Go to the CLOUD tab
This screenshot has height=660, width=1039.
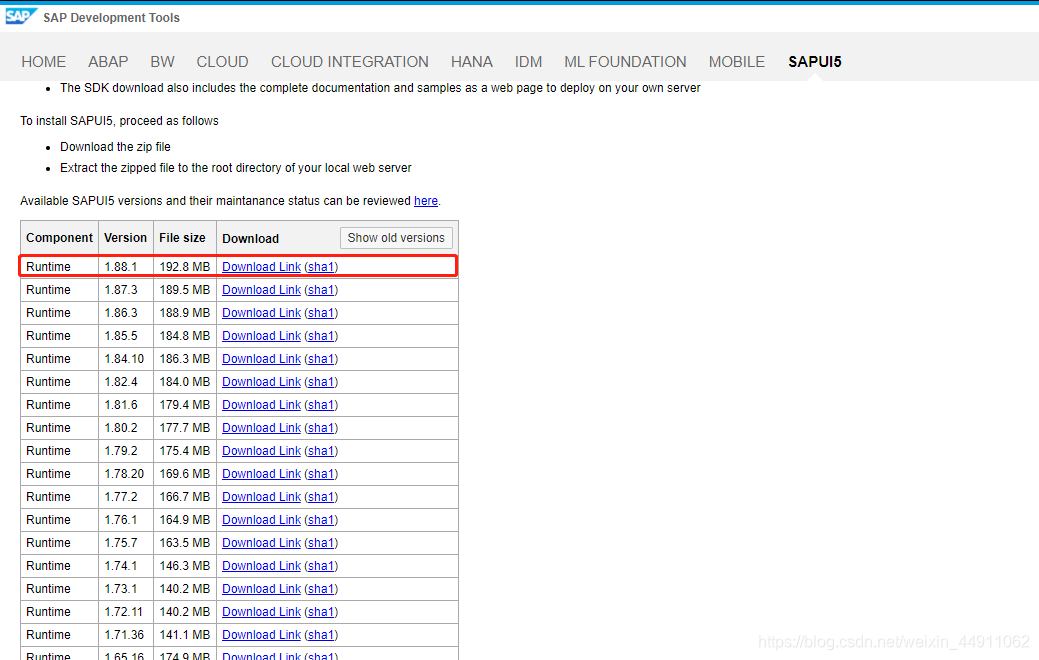(x=222, y=62)
